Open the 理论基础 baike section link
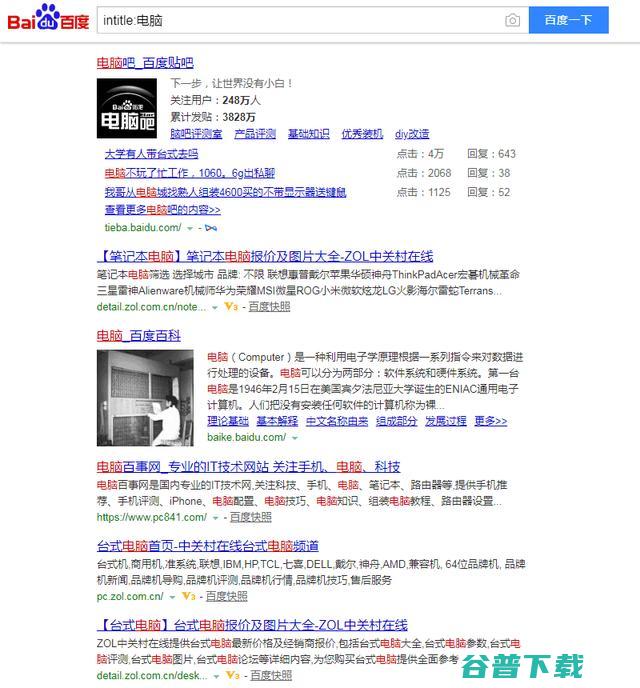Image resolution: width=640 pixels, height=688 pixels. click(x=228, y=421)
